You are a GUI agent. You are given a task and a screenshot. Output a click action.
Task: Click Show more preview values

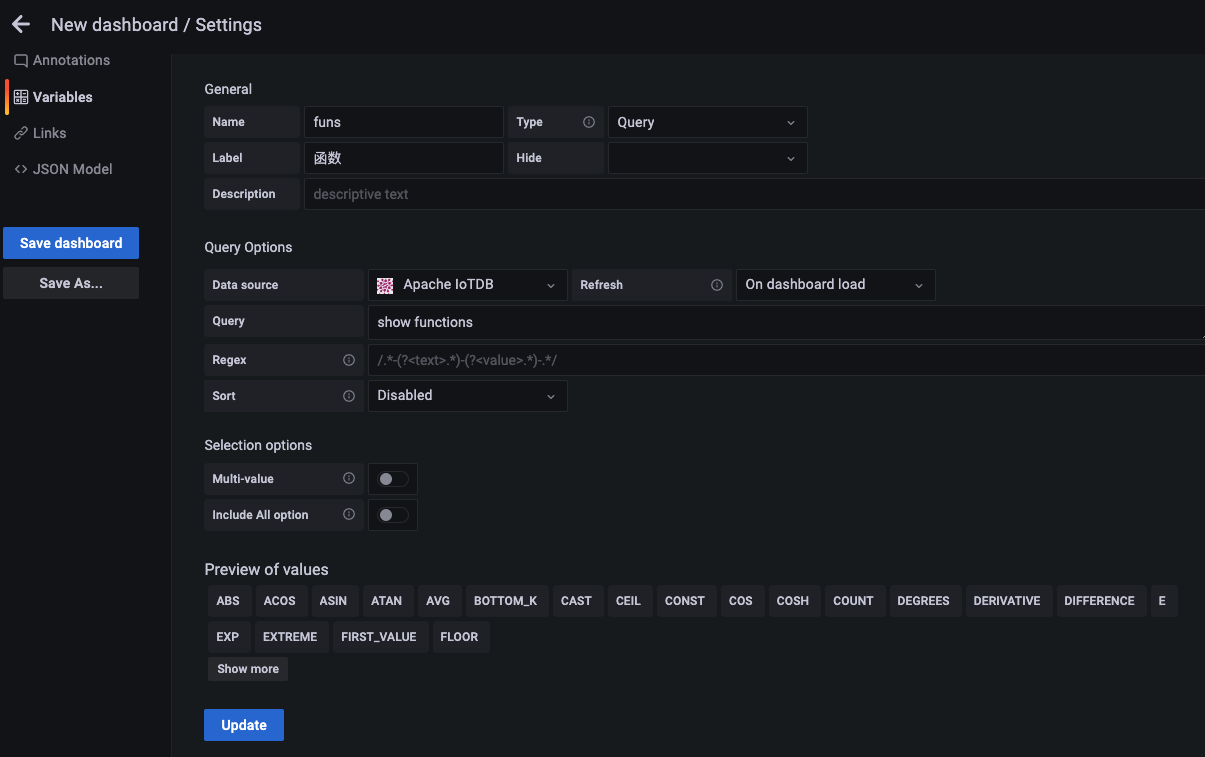[248, 669]
